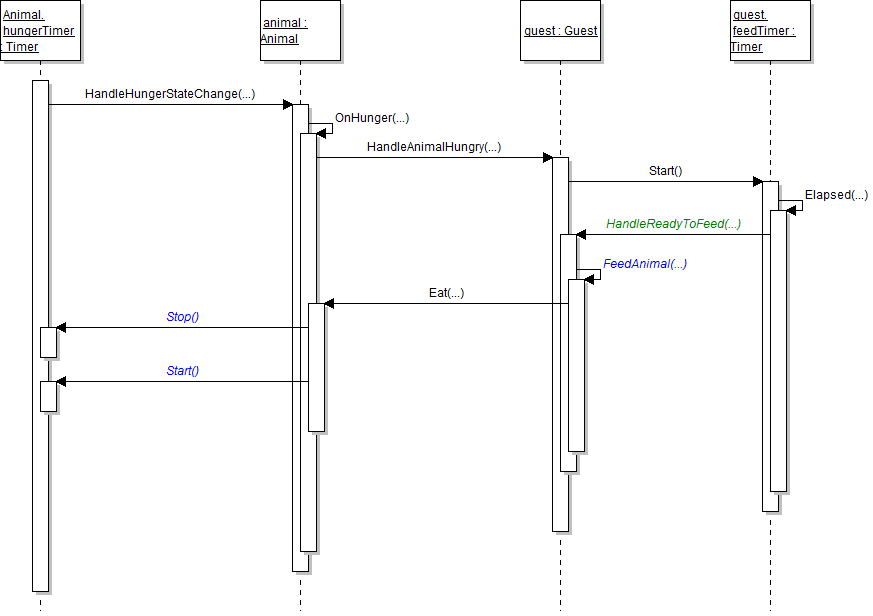Select the blue FeedAnimal(...) message label

[645, 265]
